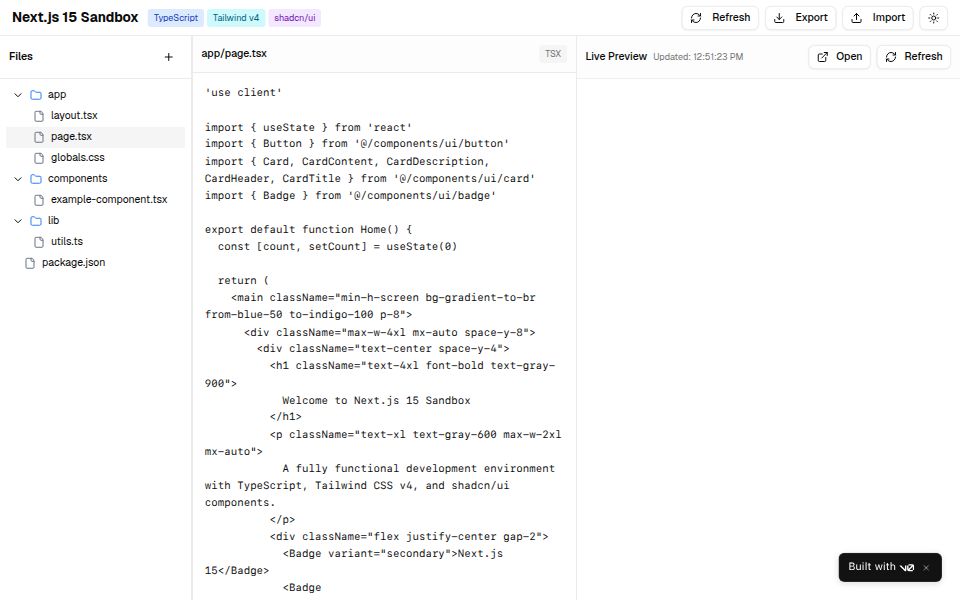
Task: Toggle the theme using the sun icon
Action: pyautogui.click(x=934, y=17)
